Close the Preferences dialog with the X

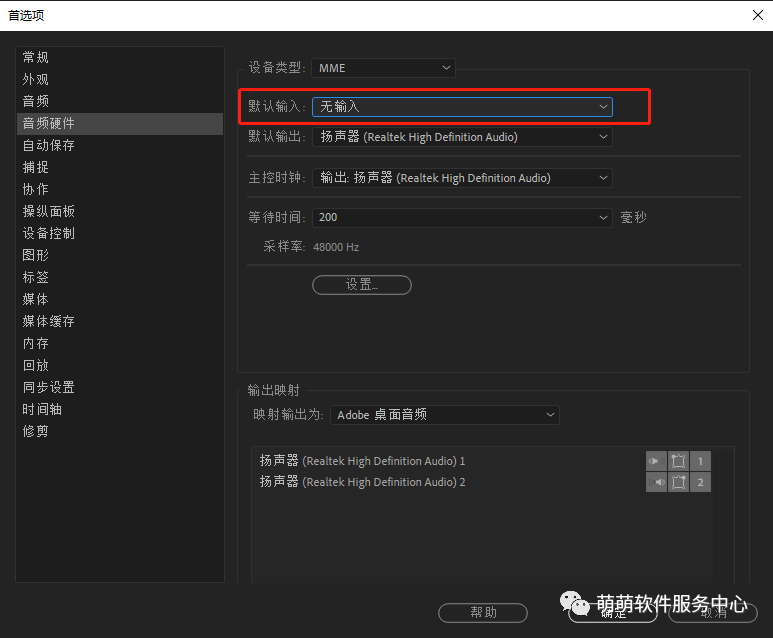(x=758, y=15)
